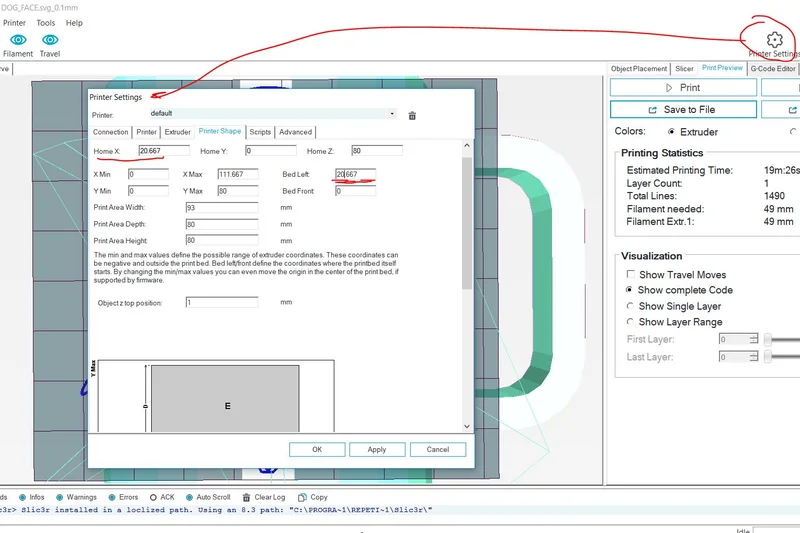Click the First Layer slider handle
Viewport: 800px width, 533px height.
(x=768, y=340)
